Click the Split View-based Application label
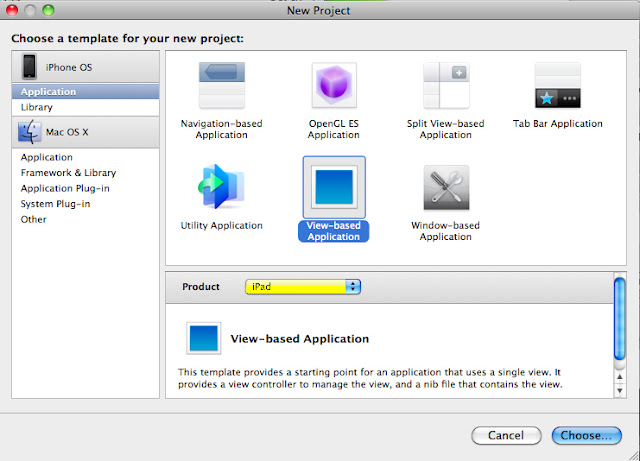The image size is (640, 461). pos(446,129)
